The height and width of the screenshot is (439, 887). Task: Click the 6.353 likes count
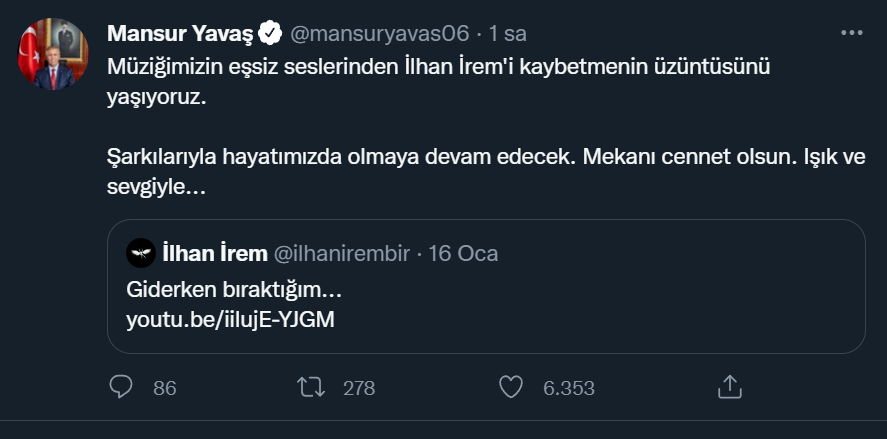569,388
